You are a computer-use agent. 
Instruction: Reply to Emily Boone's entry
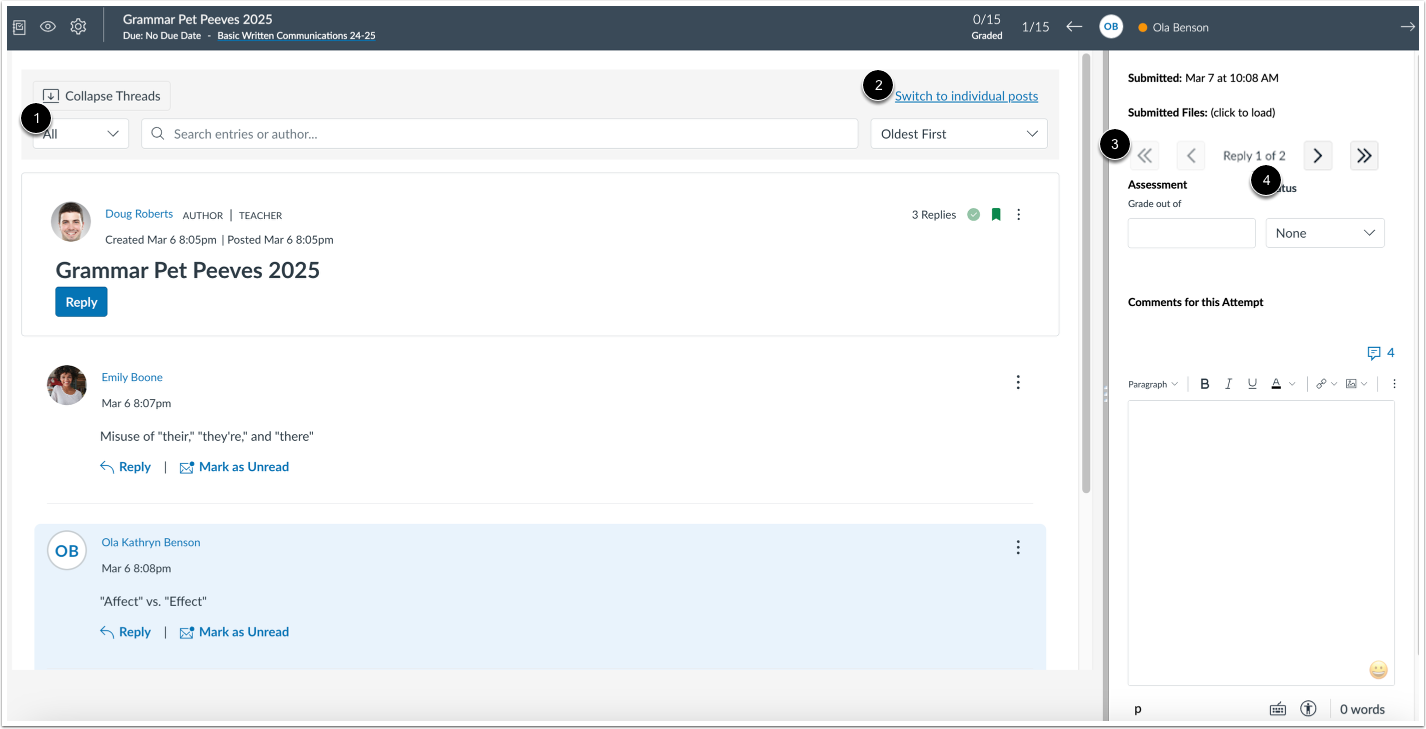pyautogui.click(x=125, y=467)
